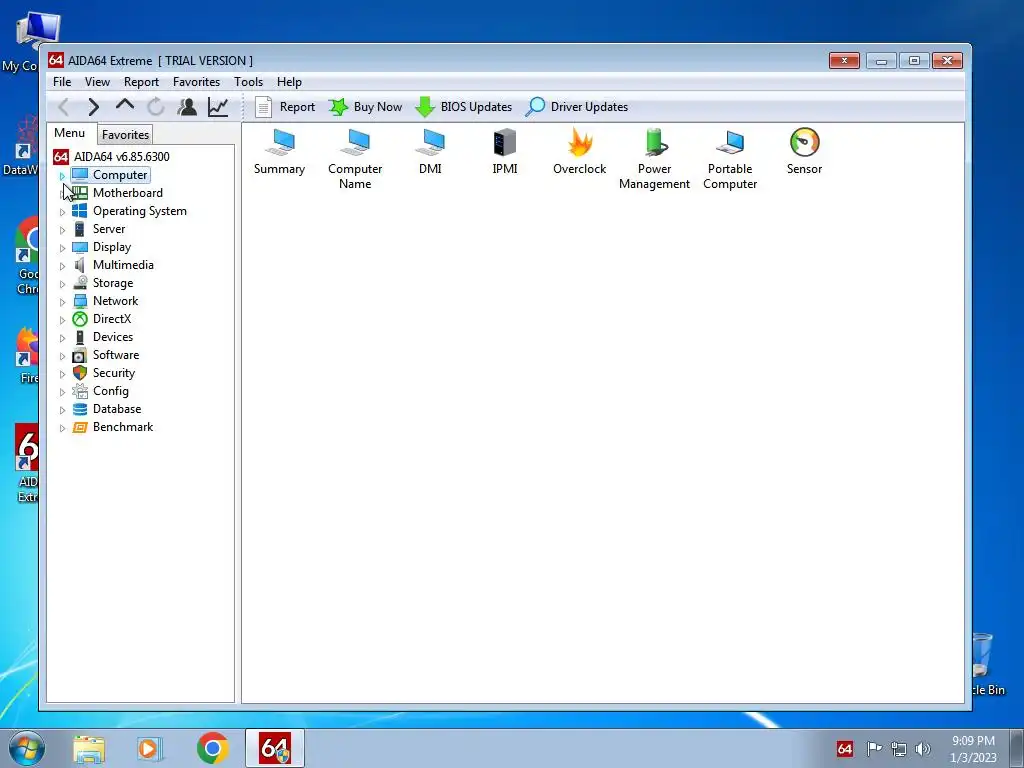Switch to the Favorites tab

(x=125, y=135)
